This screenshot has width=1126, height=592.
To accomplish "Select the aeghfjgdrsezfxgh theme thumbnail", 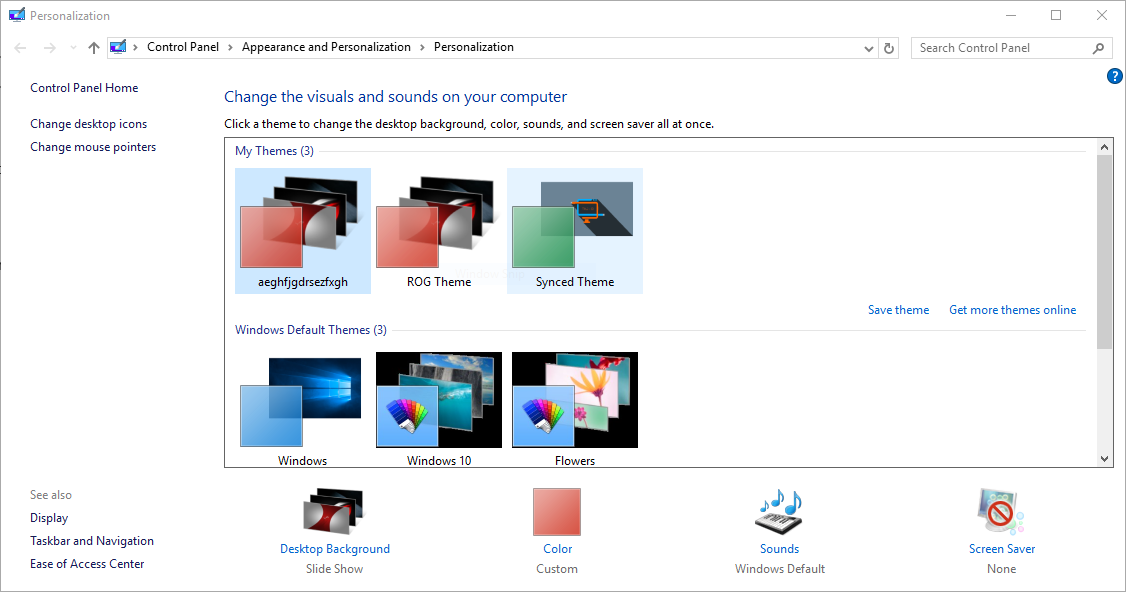I will pyautogui.click(x=302, y=231).
